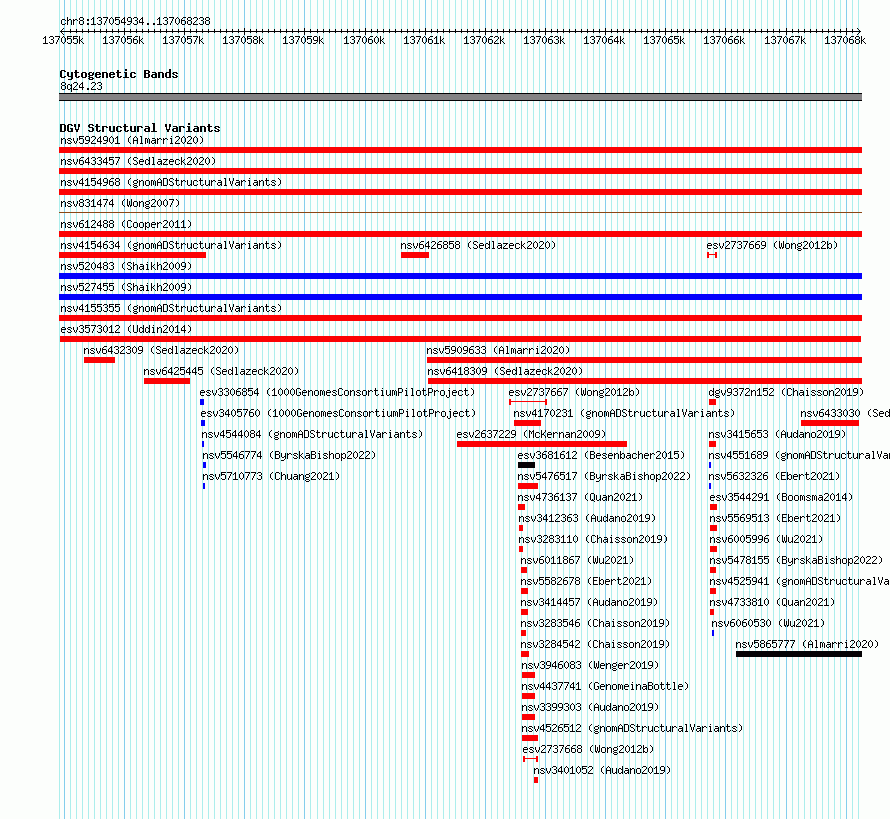This screenshot has width=890, height=819.
Task: Open variant nsv5924901 (Almarri2020) label
Action: pos(132,140)
